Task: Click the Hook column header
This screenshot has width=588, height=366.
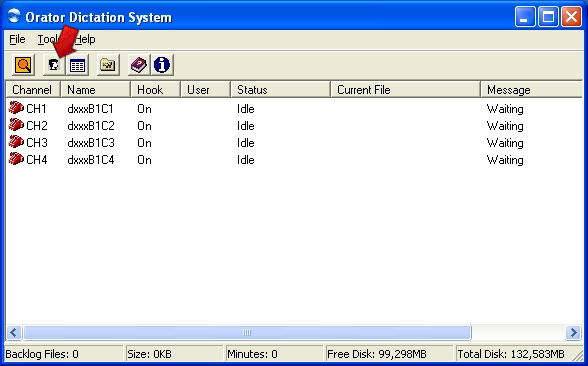Action: pyautogui.click(x=155, y=90)
